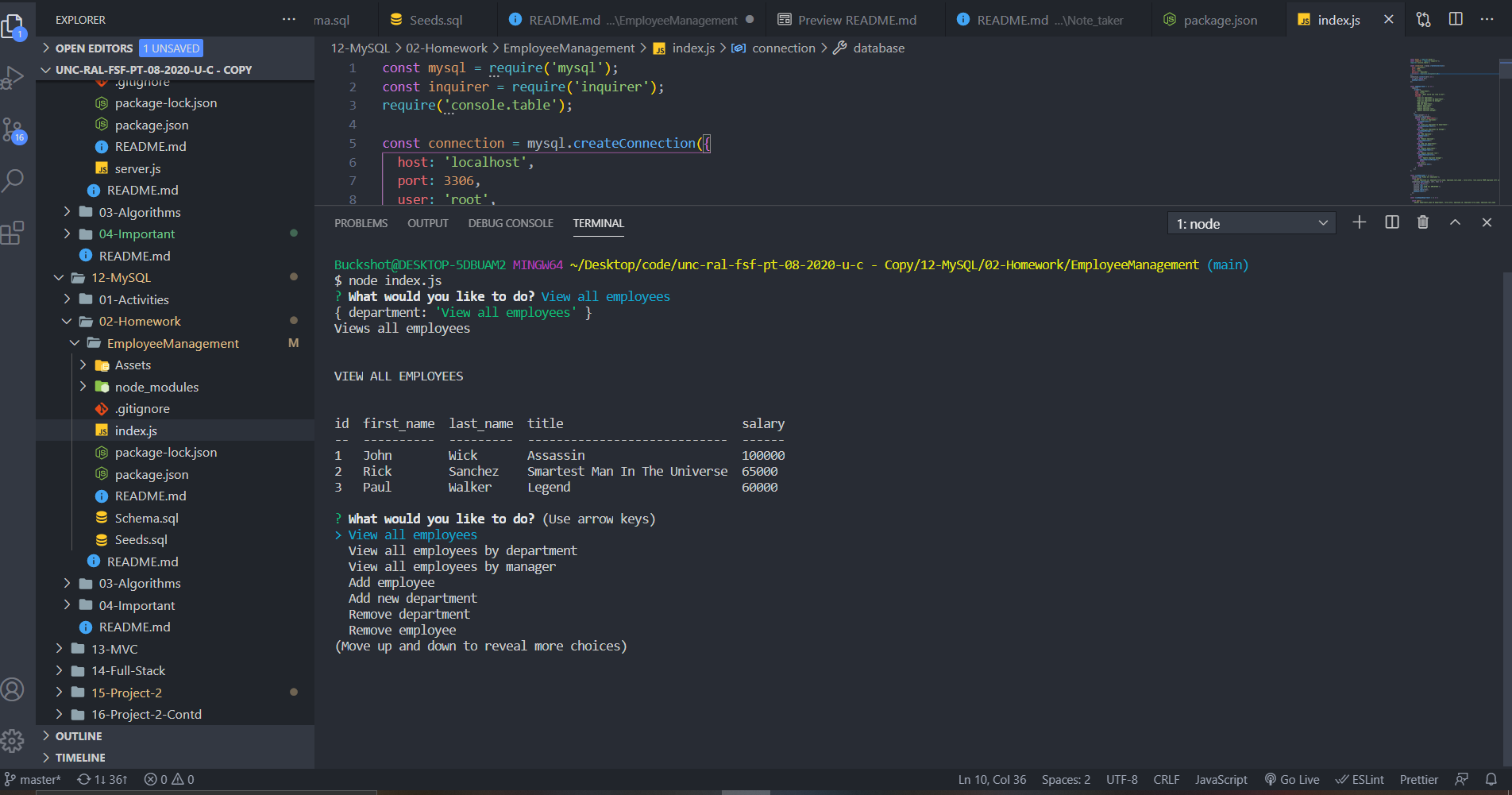The height and width of the screenshot is (795, 1512).
Task: Create a new terminal with plus icon
Action: (1360, 222)
